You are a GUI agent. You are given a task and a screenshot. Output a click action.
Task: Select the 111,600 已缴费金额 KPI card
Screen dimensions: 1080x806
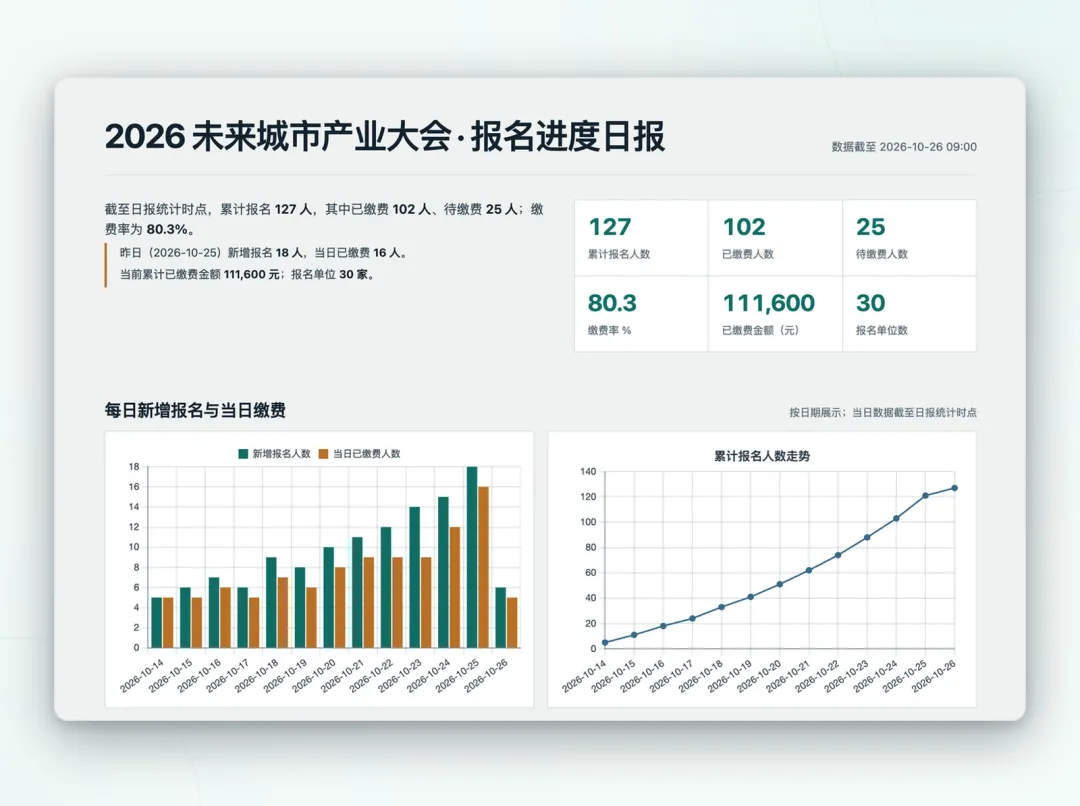click(x=775, y=314)
